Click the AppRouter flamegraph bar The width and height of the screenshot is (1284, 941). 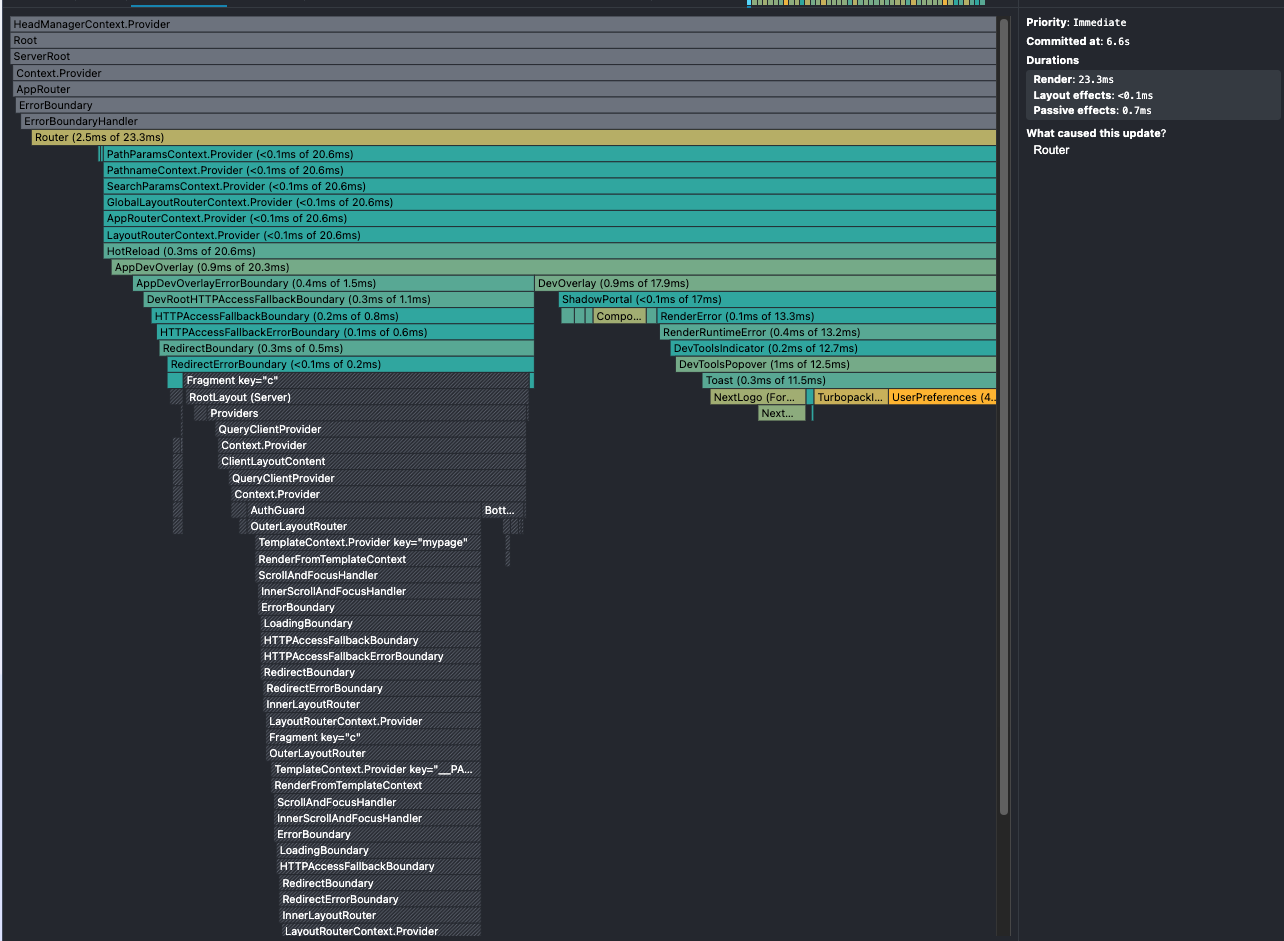tap(505, 89)
